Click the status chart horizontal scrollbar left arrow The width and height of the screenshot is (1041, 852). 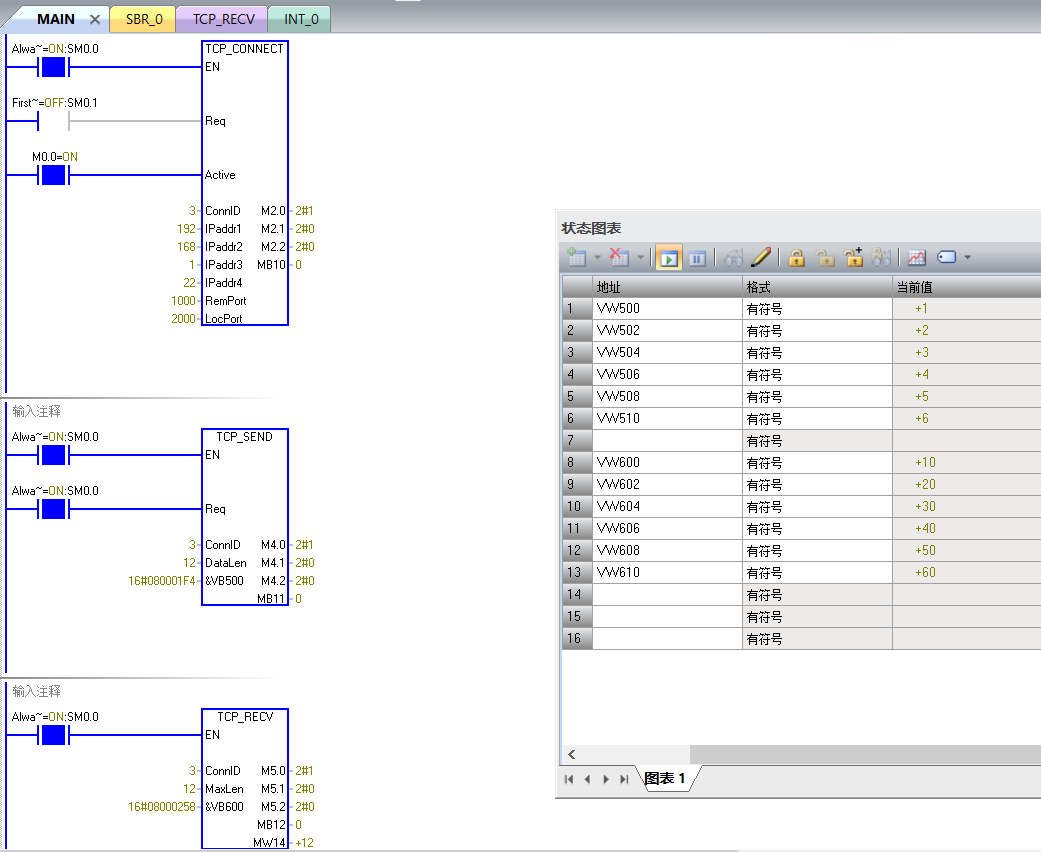pyautogui.click(x=572, y=754)
